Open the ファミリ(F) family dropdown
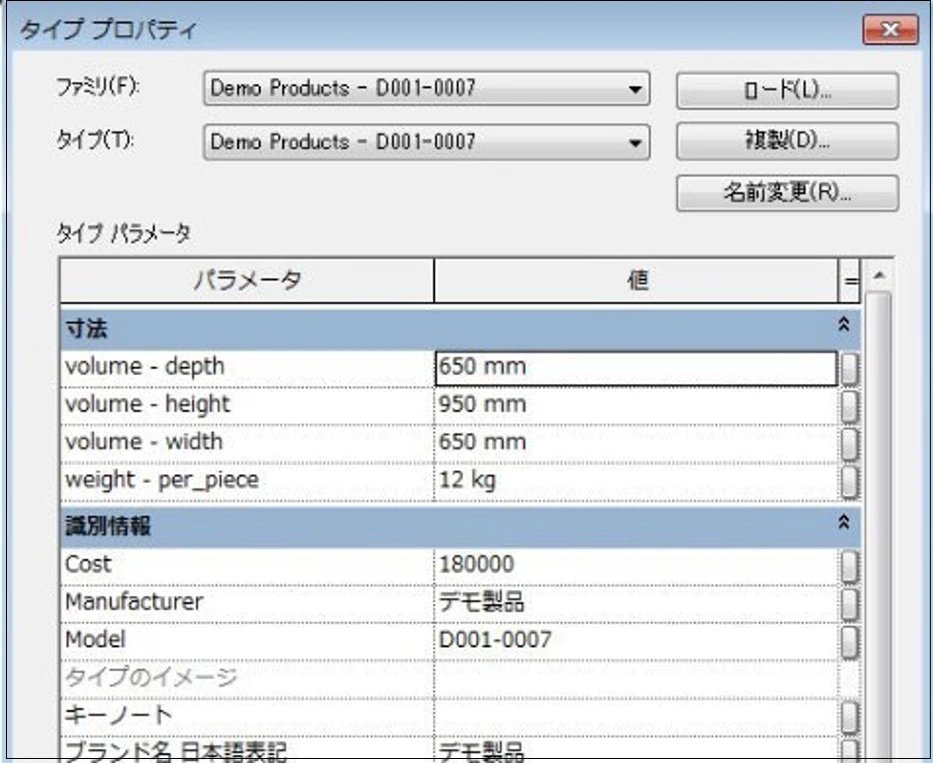Viewport: 933px width, 763px height. pos(426,89)
